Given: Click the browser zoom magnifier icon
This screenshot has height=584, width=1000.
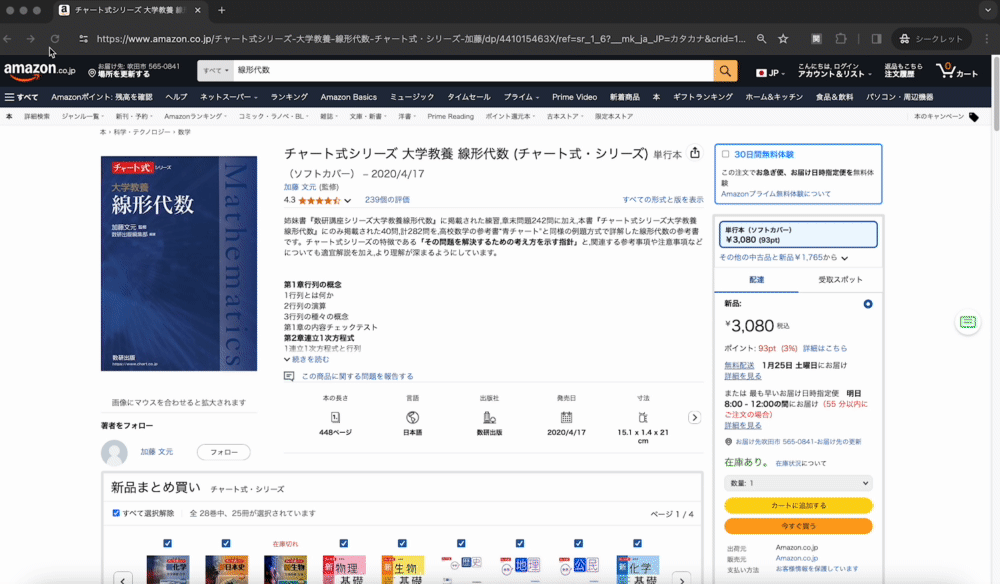Looking at the screenshot, I should pos(761,39).
